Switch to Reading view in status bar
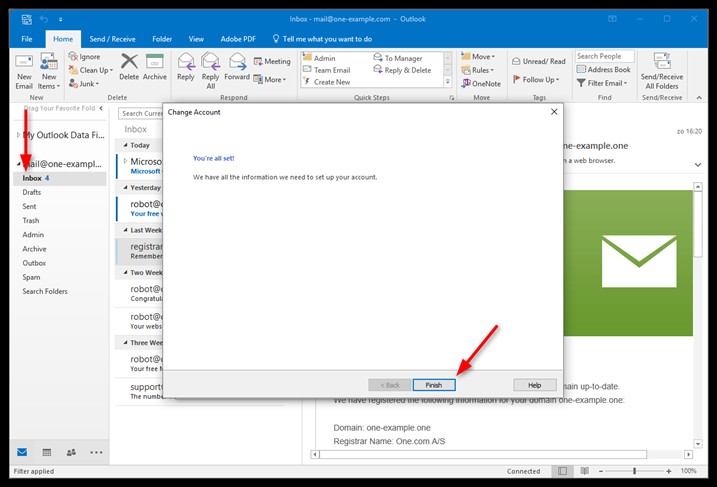Image resolution: width=717 pixels, height=487 pixels. [x=584, y=471]
